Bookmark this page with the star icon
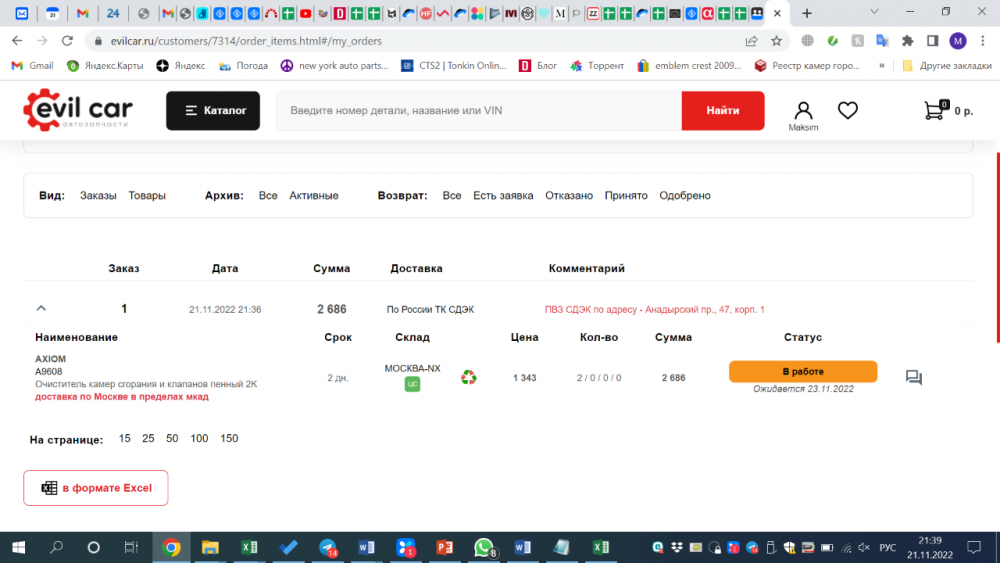This screenshot has height=563, width=1000. (776, 41)
